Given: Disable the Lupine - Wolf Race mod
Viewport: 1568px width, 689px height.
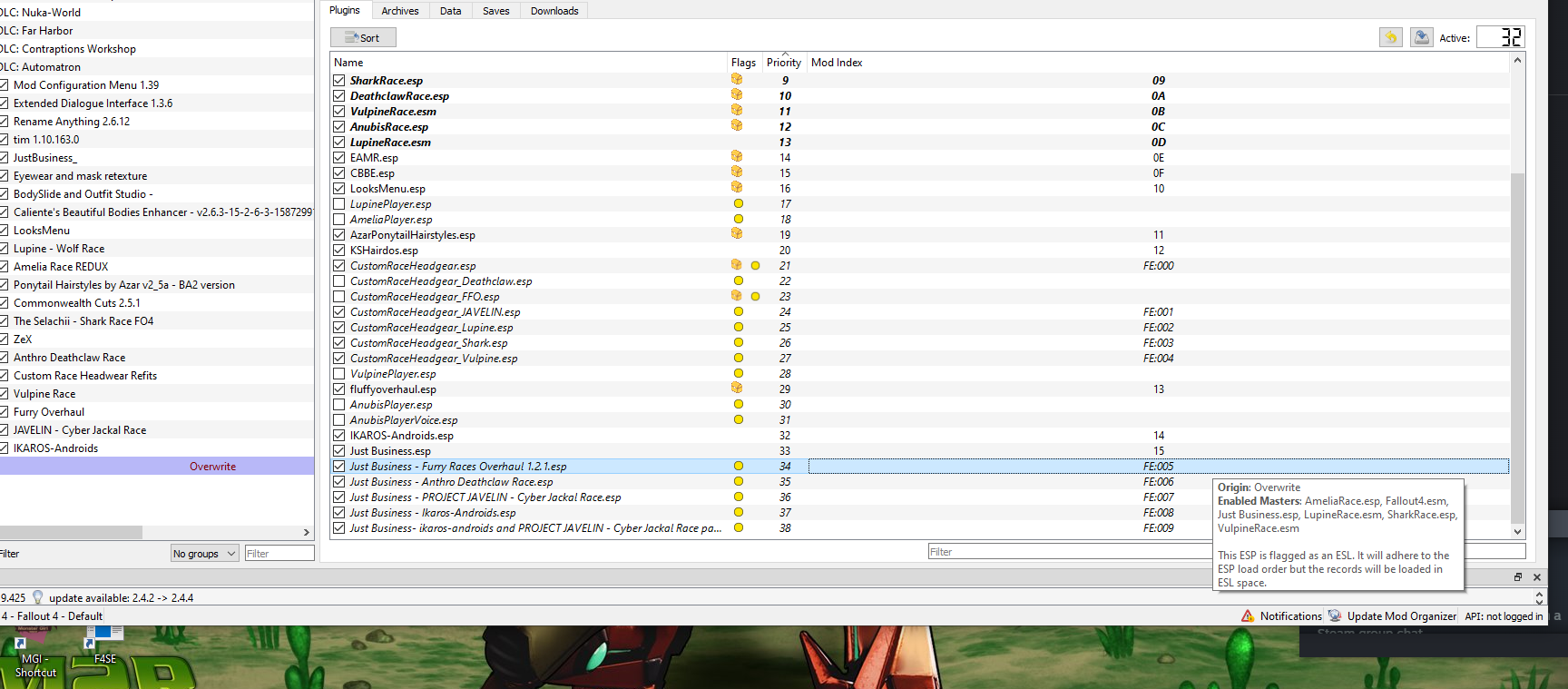Looking at the screenshot, I should [4, 248].
